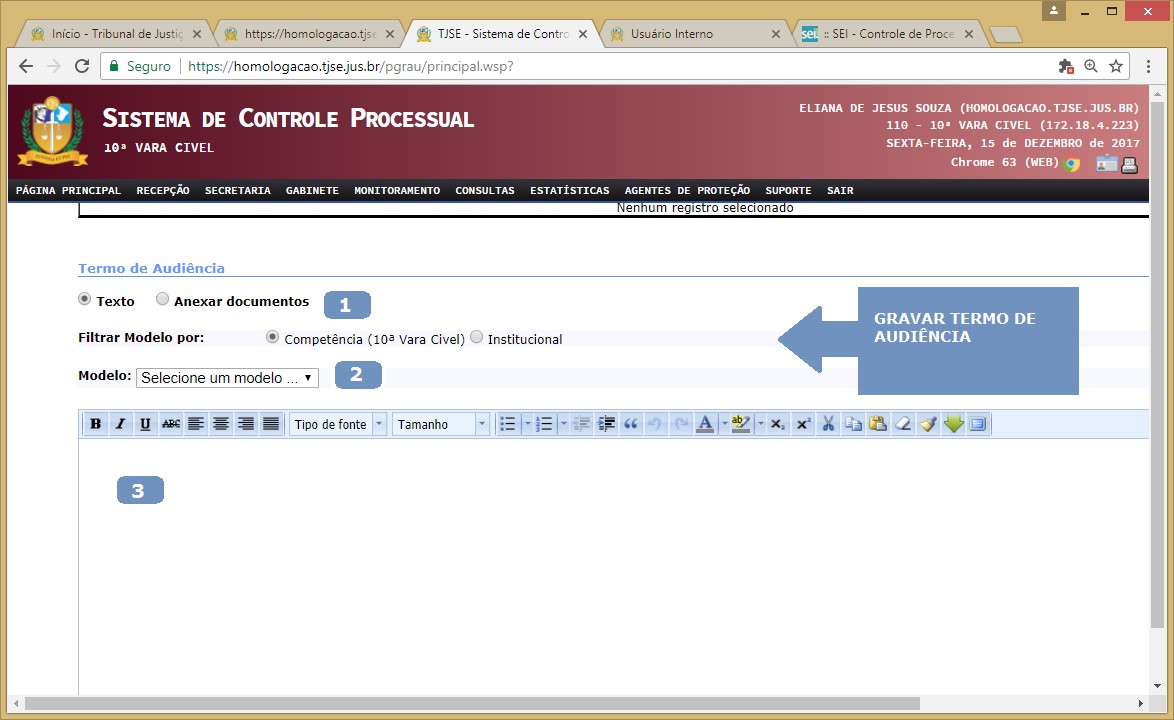Screen dimensions: 1174x720
Task: Pick the text font color button
Action: (704, 424)
